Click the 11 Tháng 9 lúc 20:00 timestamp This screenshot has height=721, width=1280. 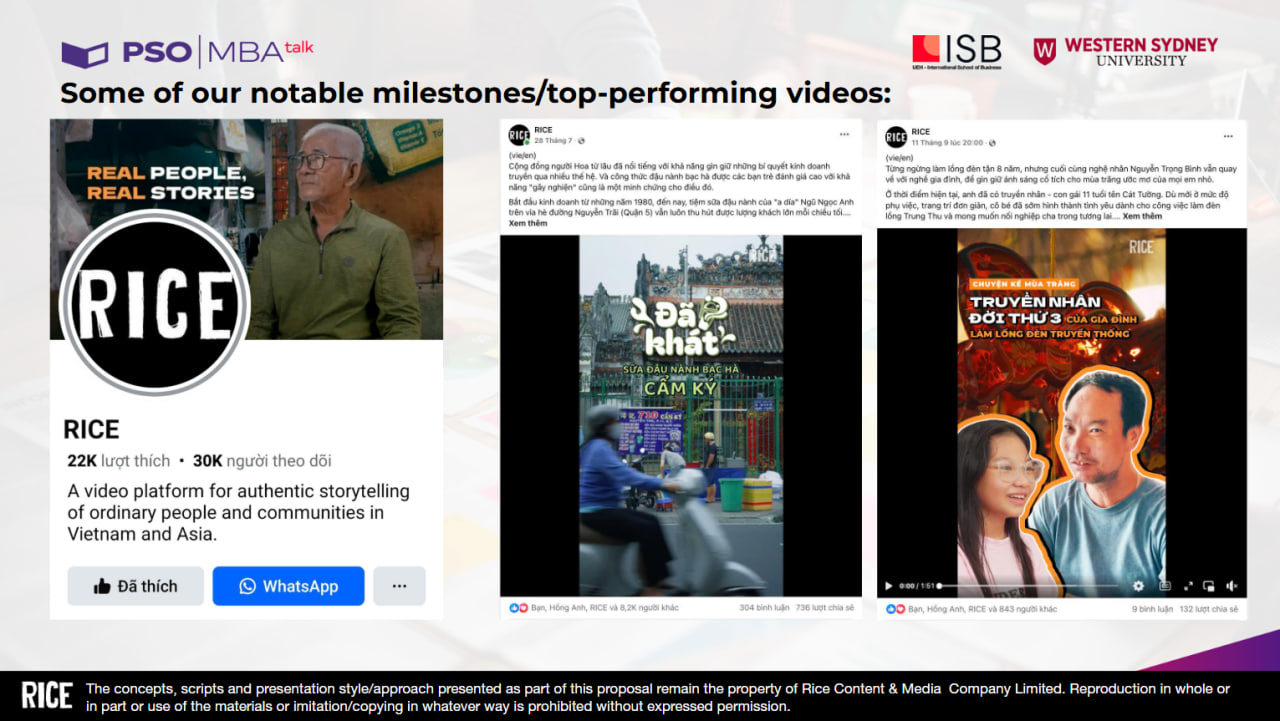pos(947,142)
